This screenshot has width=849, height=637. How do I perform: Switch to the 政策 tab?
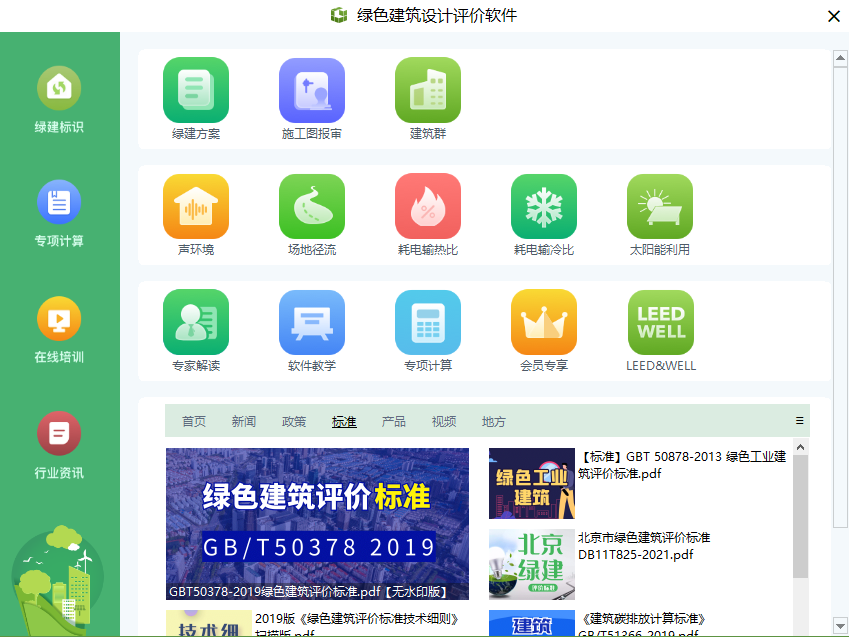pyautogui.click(x=294, y=422)
